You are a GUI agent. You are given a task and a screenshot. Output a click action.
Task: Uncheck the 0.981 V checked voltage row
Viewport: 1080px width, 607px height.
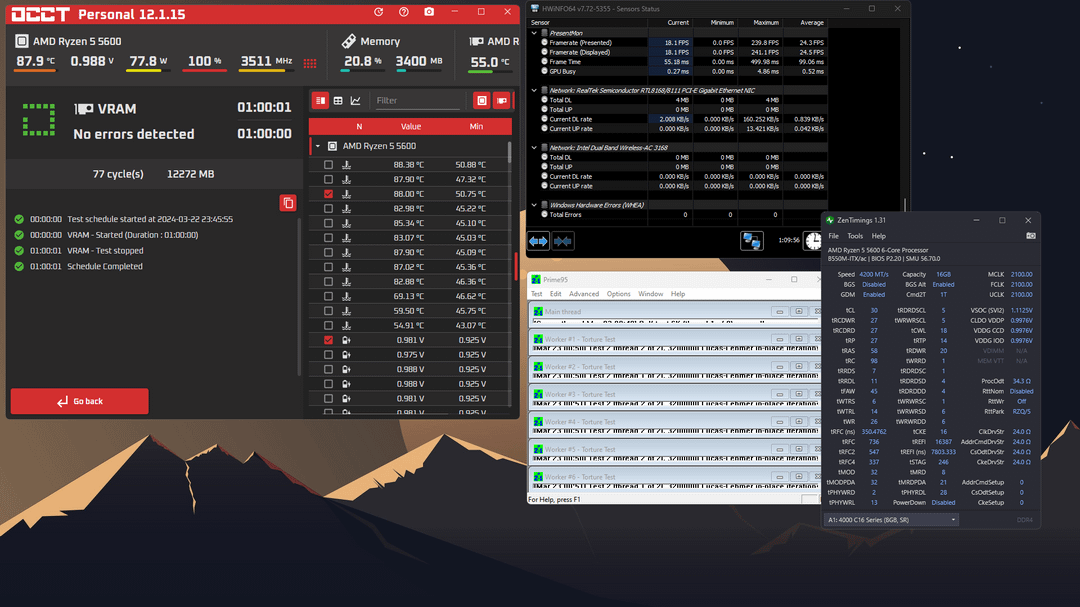tap(329, 340)
